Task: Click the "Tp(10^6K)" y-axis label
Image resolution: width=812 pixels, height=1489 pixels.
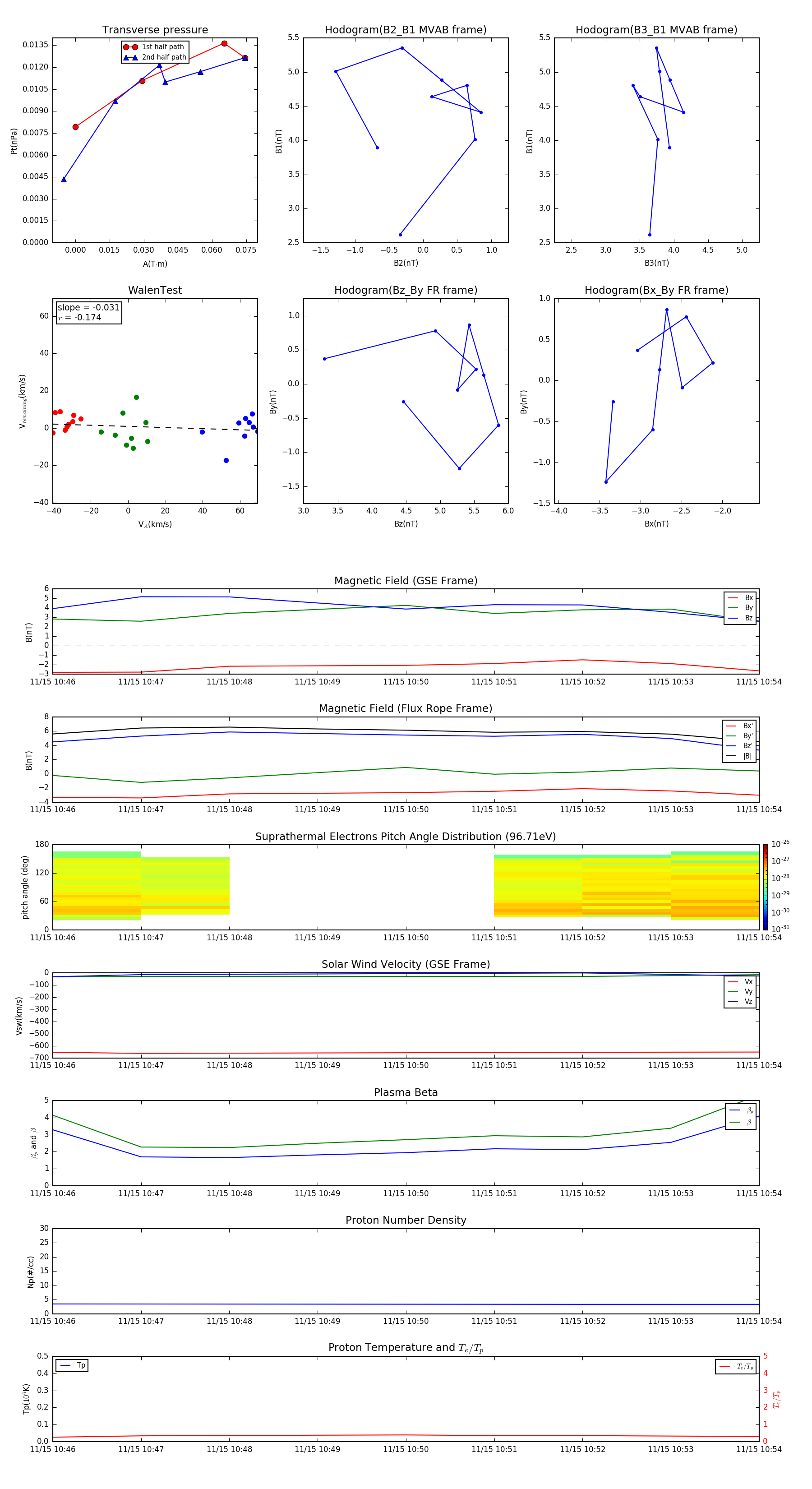Action: coord(26,1399)
